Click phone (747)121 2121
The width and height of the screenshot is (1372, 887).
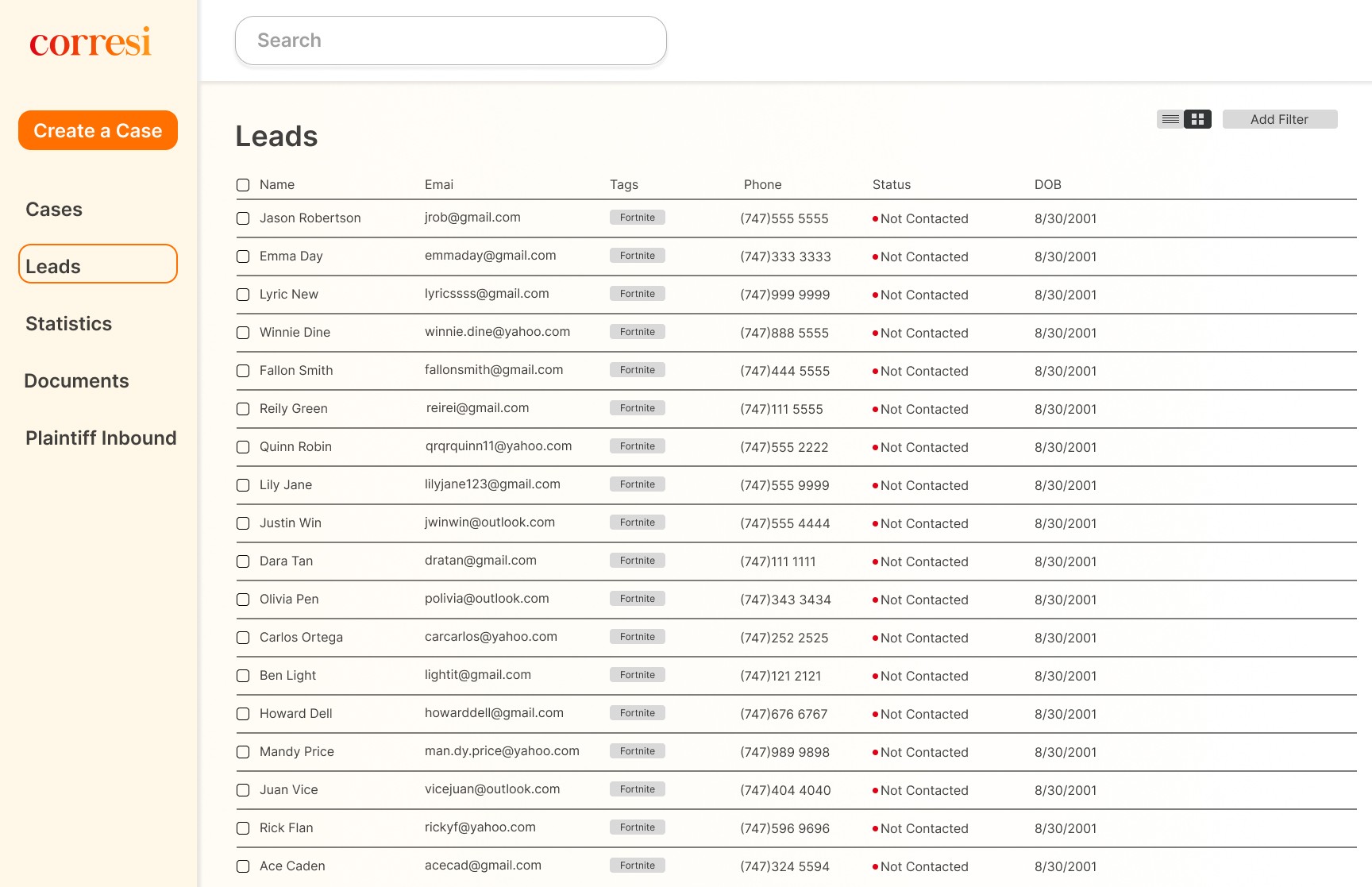(x=781, y=676)
